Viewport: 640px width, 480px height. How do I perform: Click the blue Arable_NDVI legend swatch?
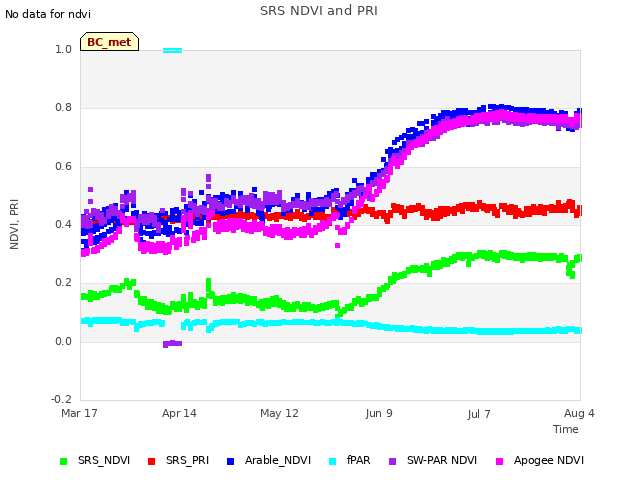pos(230,461)
